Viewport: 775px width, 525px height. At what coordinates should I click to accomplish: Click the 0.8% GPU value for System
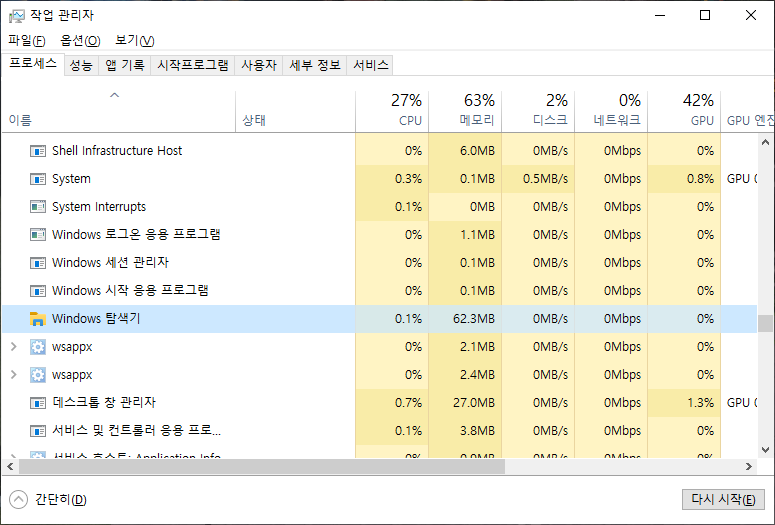(700, 179)
